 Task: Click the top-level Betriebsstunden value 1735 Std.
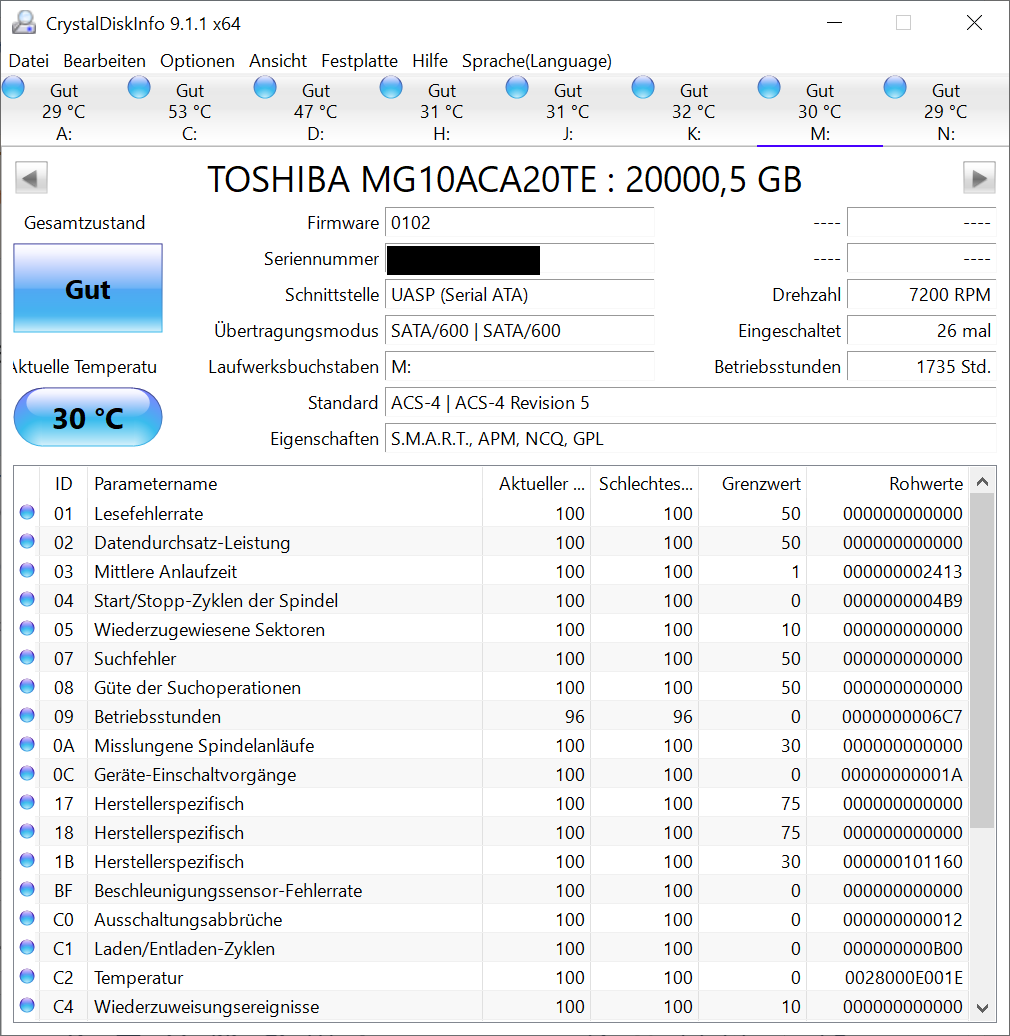pos(921,367)
